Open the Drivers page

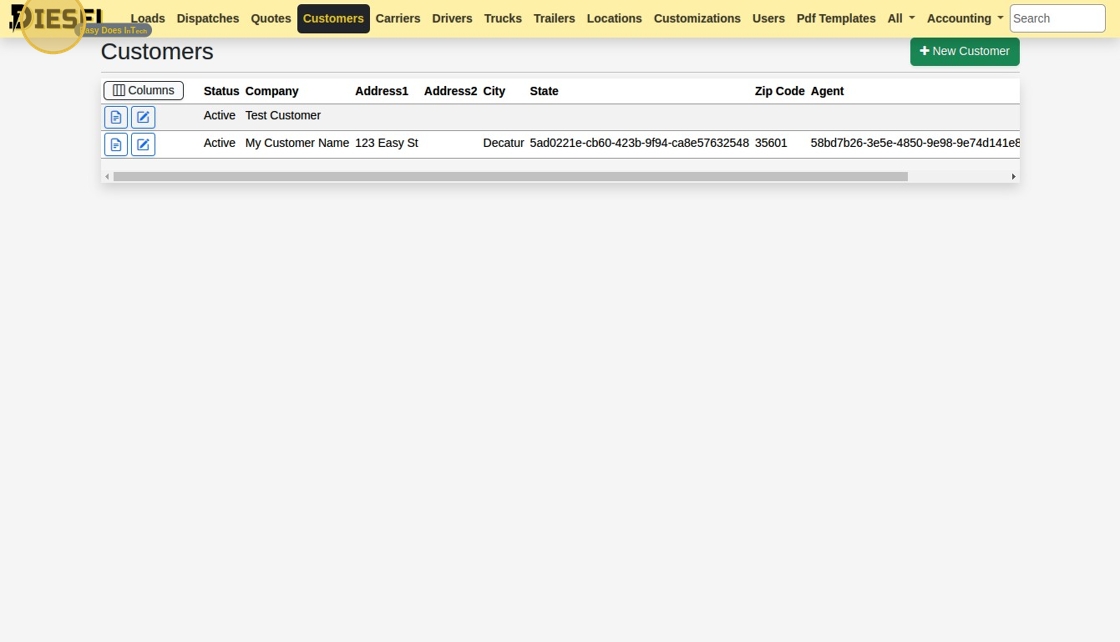452,19
